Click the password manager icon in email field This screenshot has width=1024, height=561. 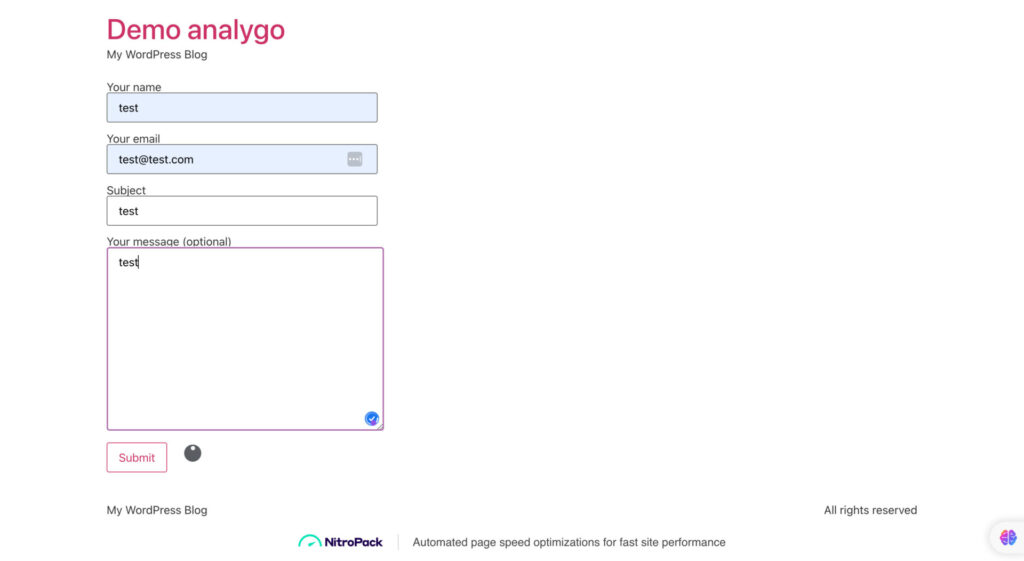tap(355, 159)
